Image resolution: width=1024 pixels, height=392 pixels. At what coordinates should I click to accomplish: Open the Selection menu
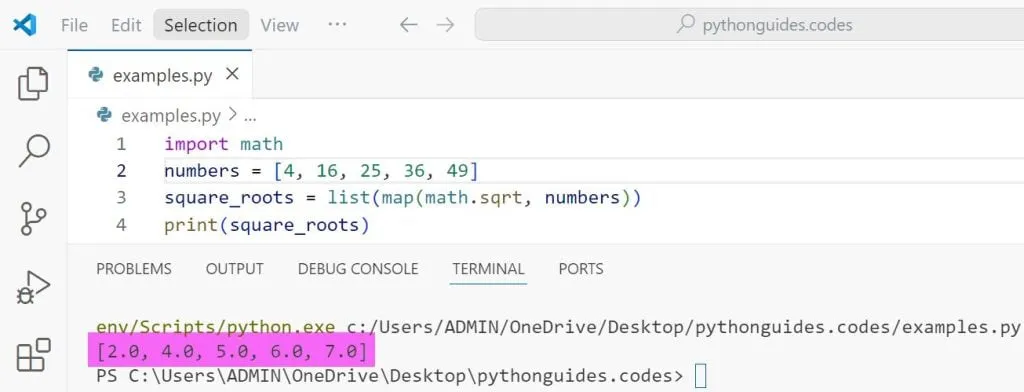click(200, 25)
